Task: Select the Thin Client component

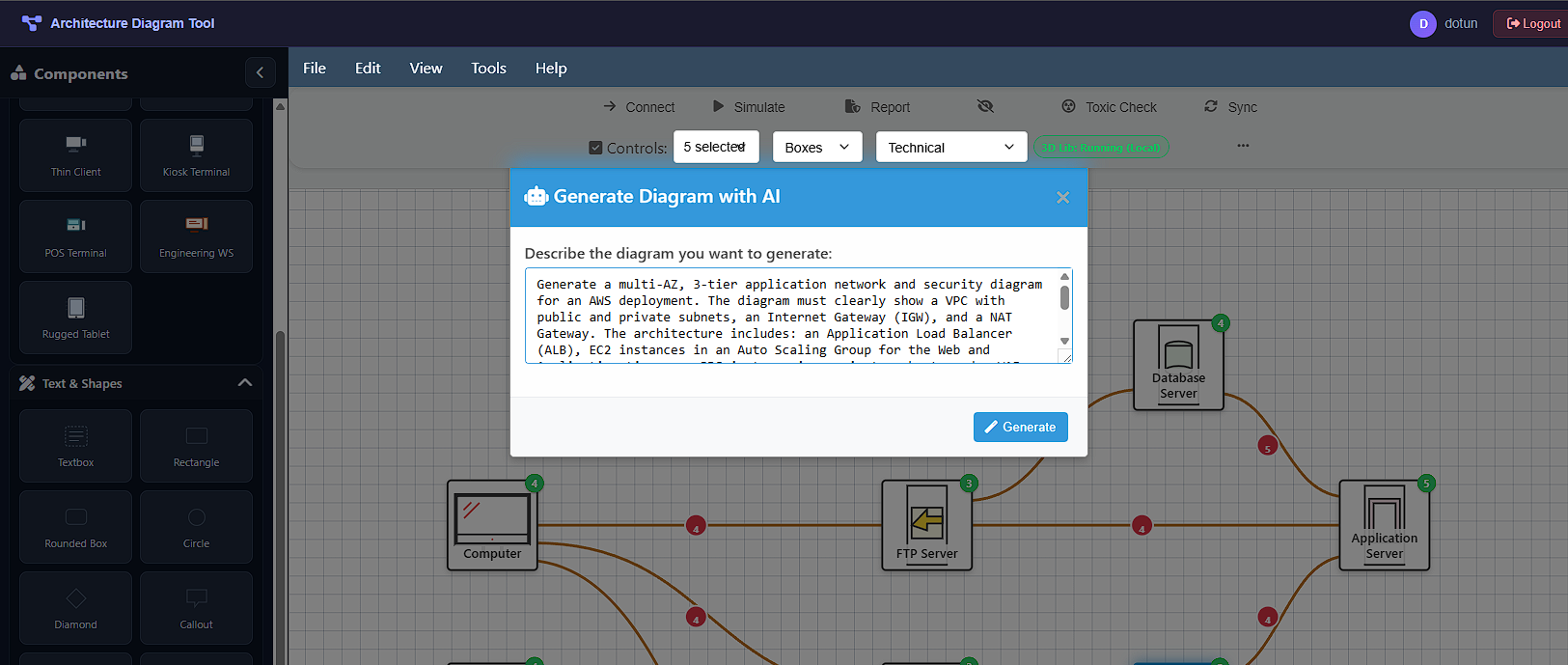Action: [x=75, y=155]
